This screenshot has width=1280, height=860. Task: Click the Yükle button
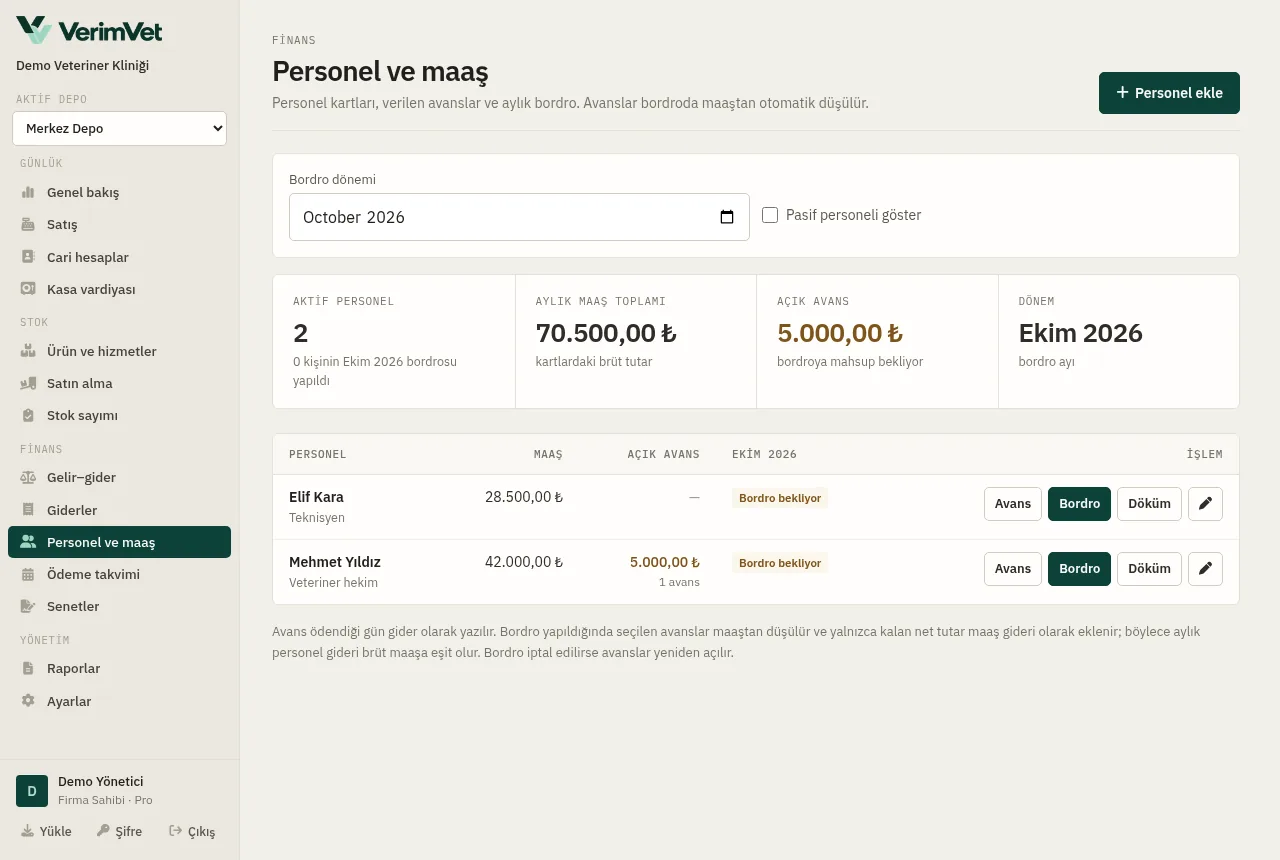(x=46, y=831)
